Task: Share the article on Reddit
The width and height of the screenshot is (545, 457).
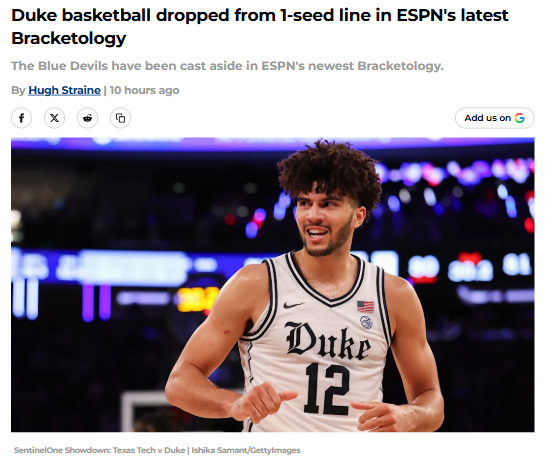Action: pyautogui.click(x=88, y=118)
